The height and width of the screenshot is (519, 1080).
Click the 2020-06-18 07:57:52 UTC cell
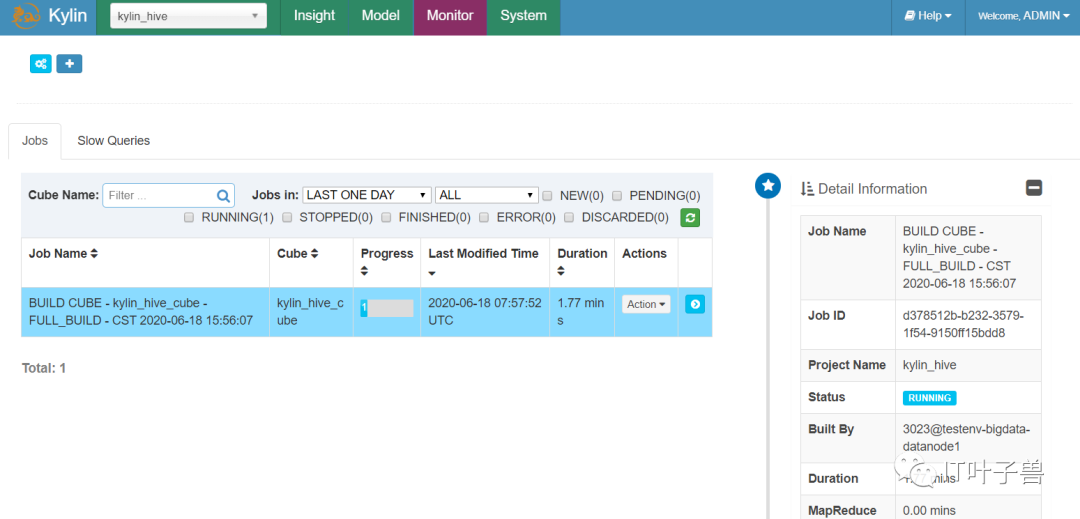tap(485, 312)
